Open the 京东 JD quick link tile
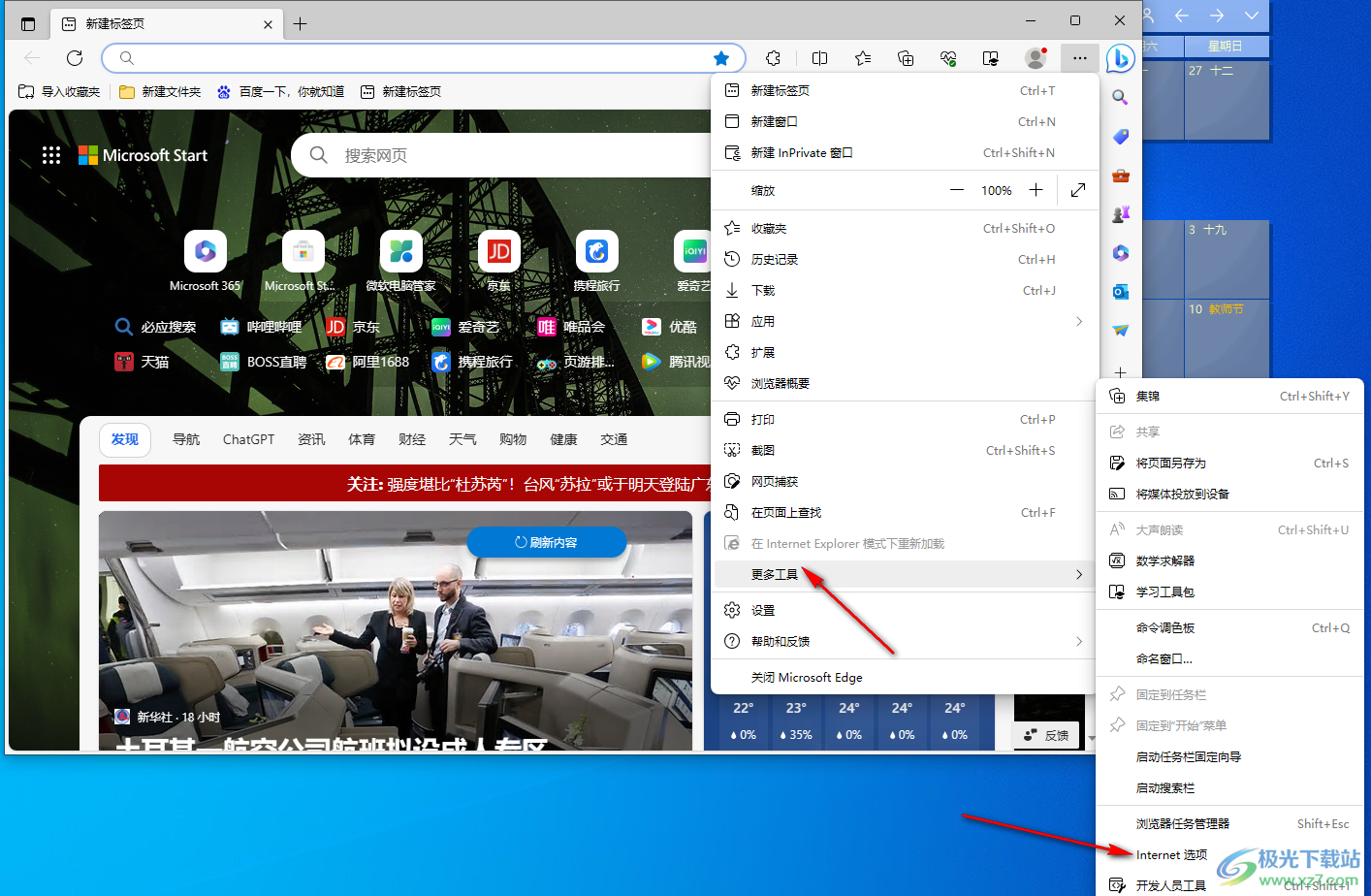The image size is (1371, 896). tap(498, 260)
